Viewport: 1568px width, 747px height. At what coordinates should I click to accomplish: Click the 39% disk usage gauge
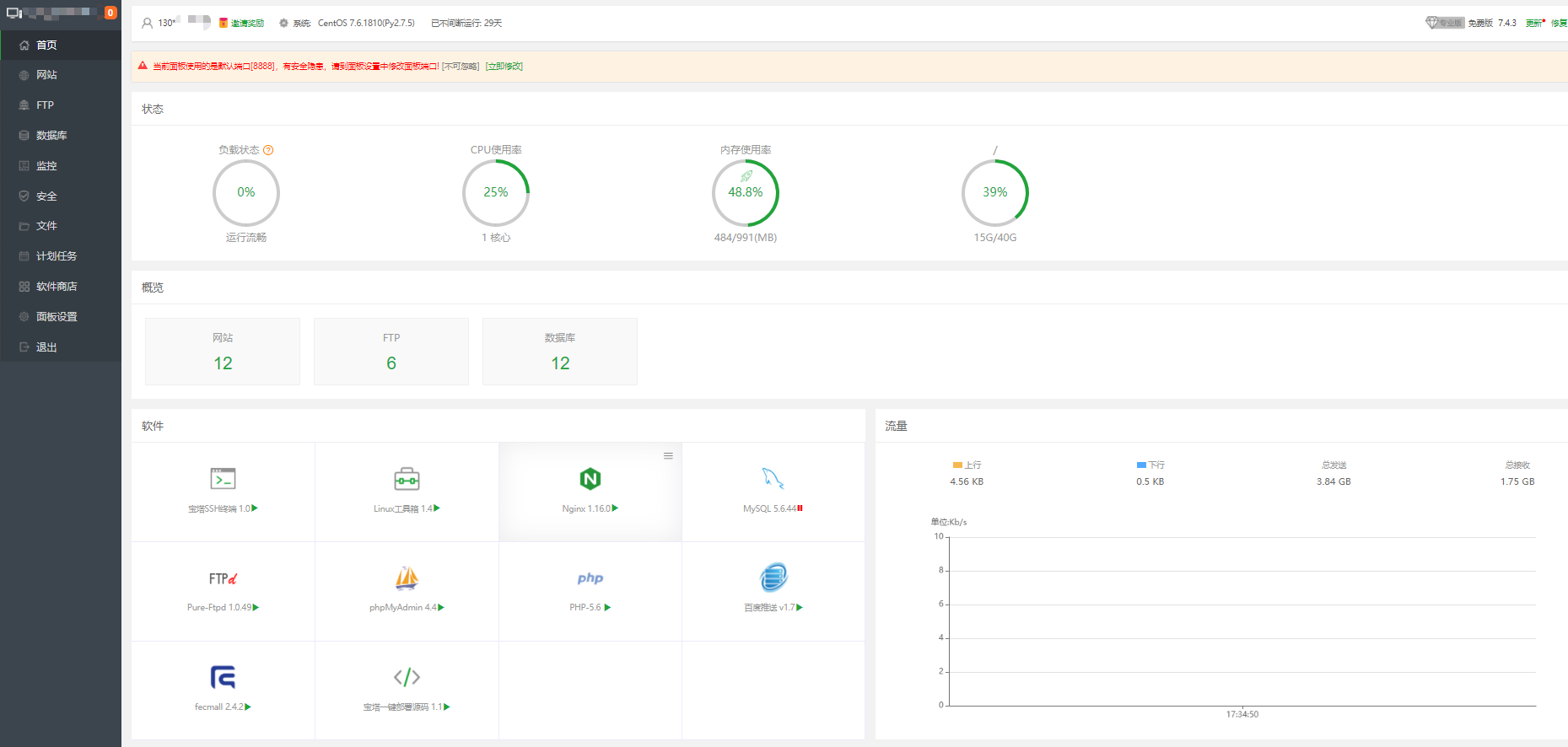point(995,193)
